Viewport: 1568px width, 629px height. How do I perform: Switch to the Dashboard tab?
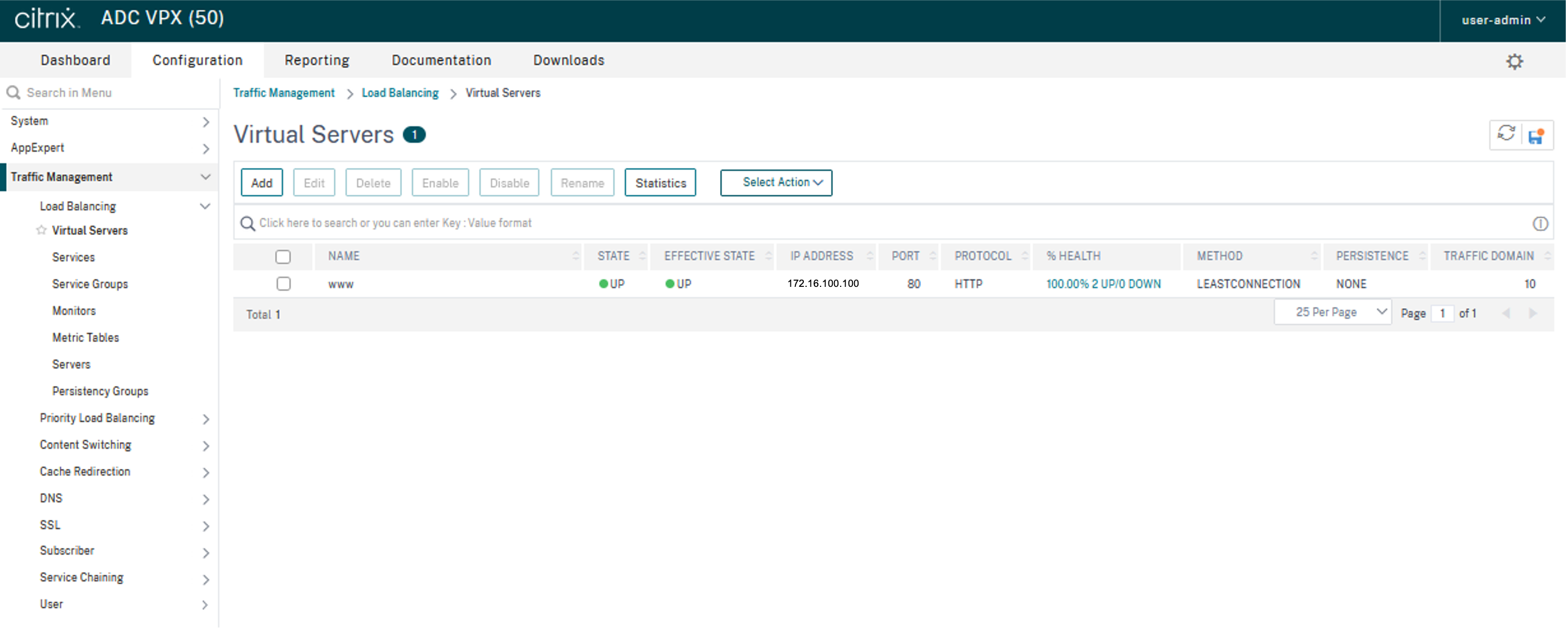[75, 60]
